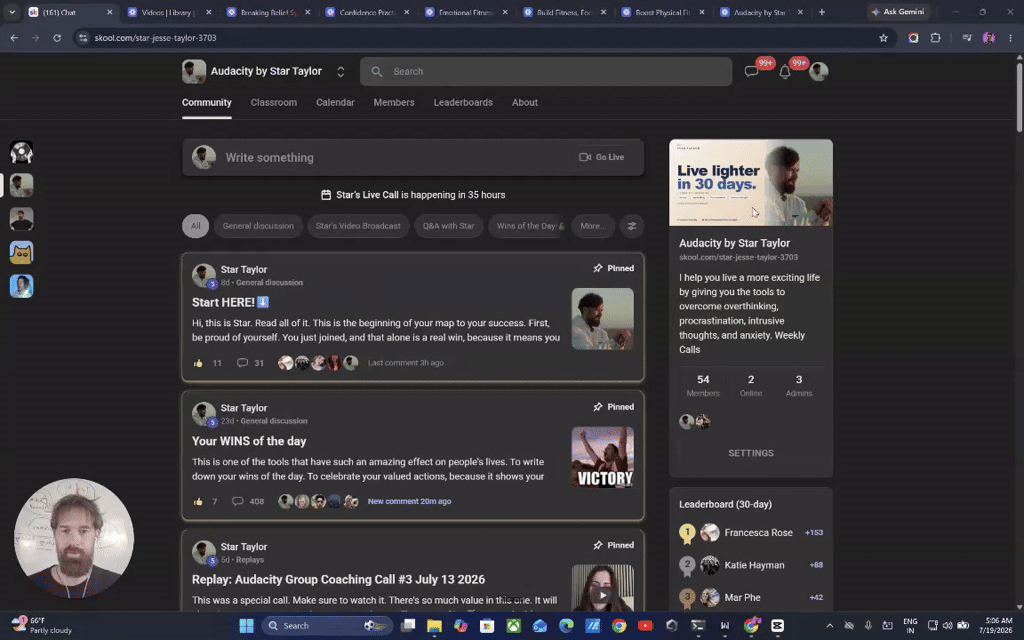Open the Windows Start menu
Viewport: 1024px width, 640px height.
[x=246, y=626]
